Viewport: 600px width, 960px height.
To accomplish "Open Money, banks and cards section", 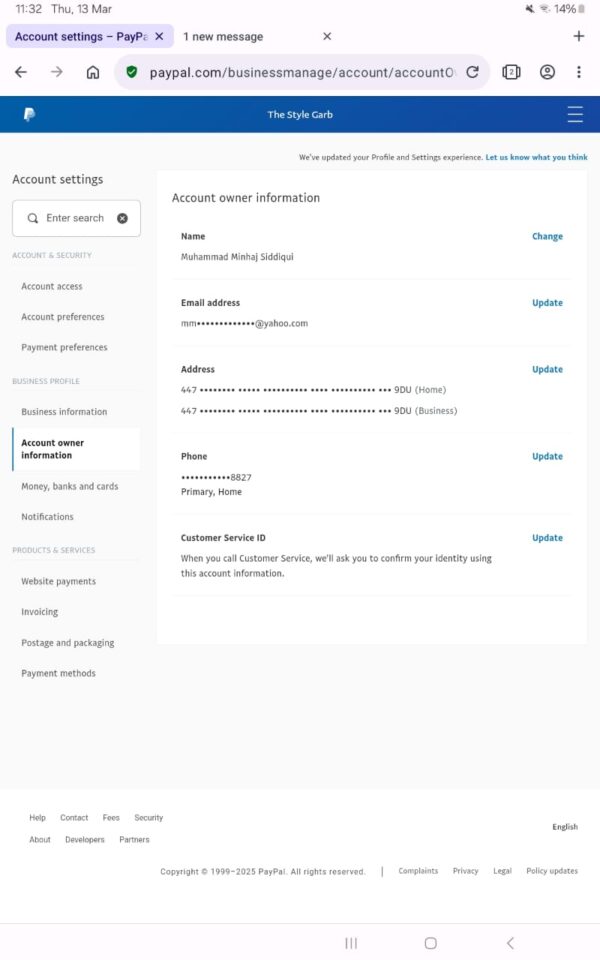I will (70, 486).
